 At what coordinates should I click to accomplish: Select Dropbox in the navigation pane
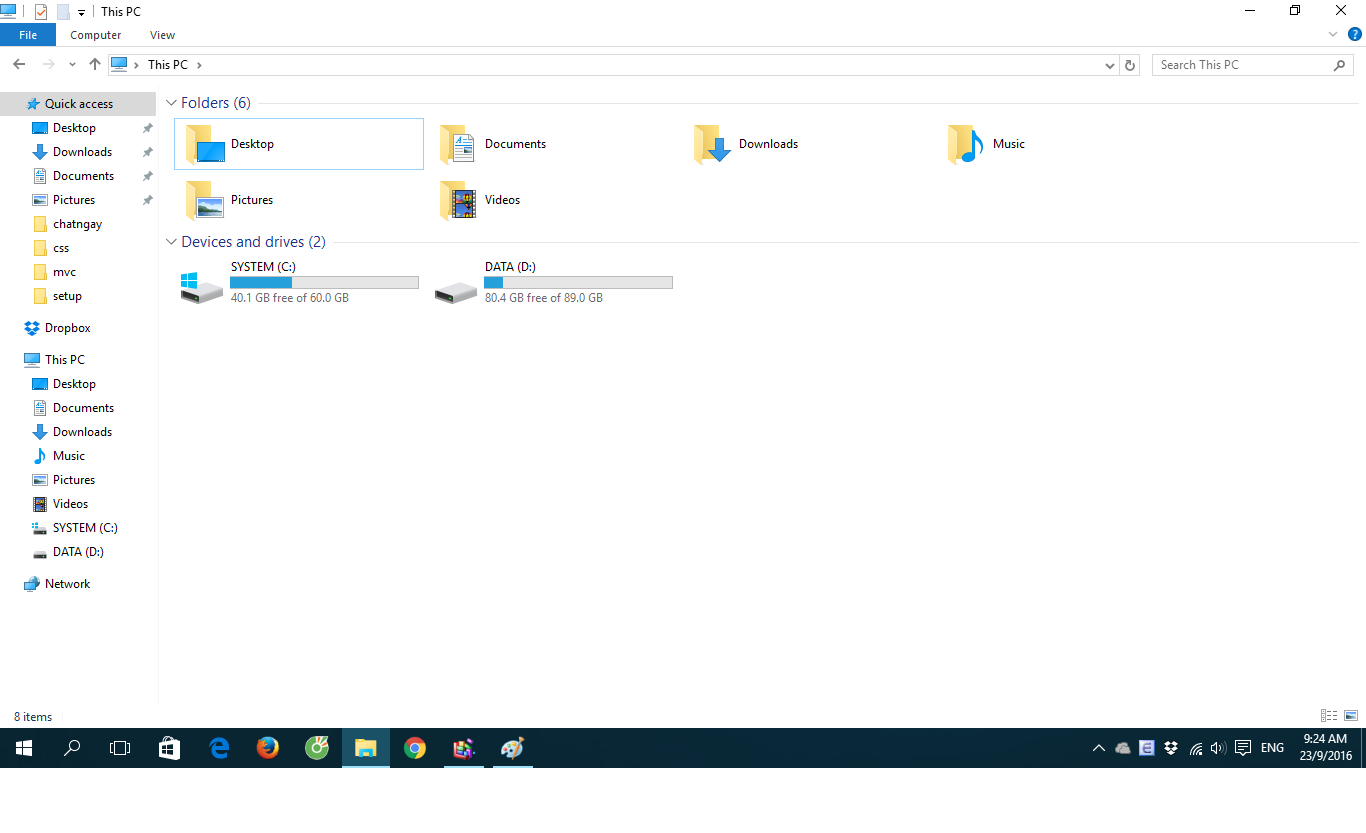coord(67,328)
